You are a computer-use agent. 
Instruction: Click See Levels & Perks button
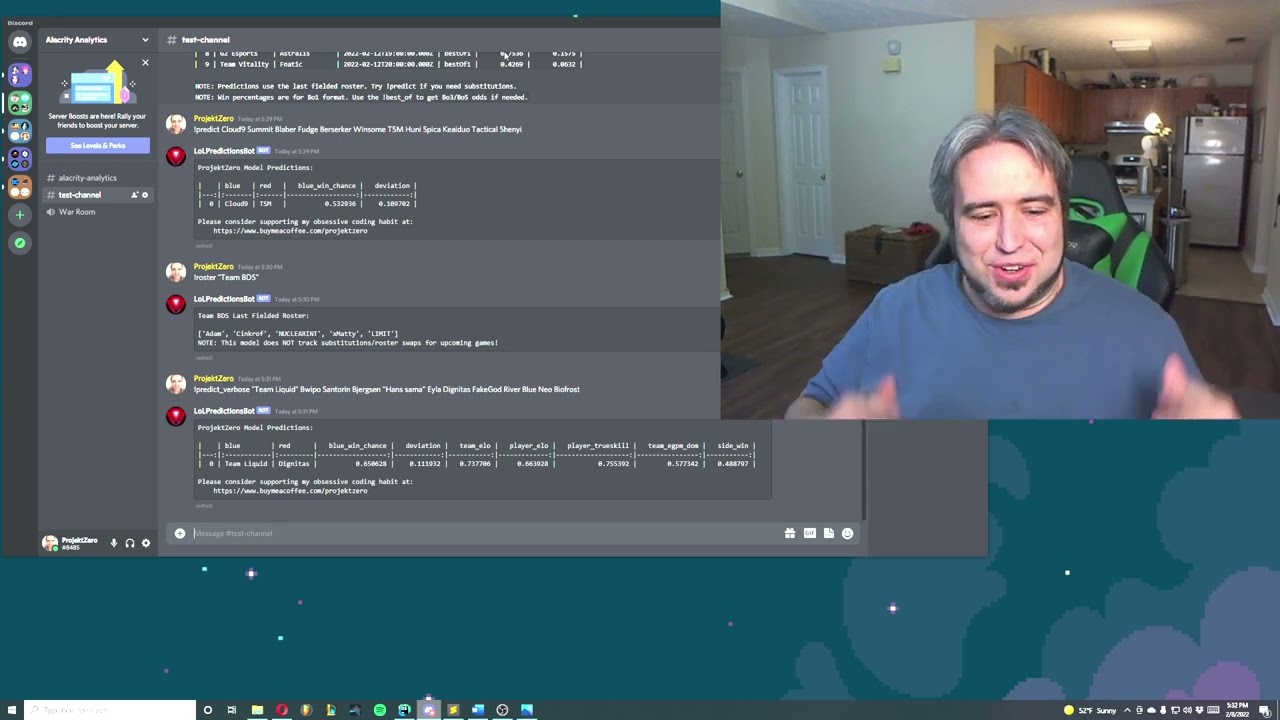coord(97,146)
